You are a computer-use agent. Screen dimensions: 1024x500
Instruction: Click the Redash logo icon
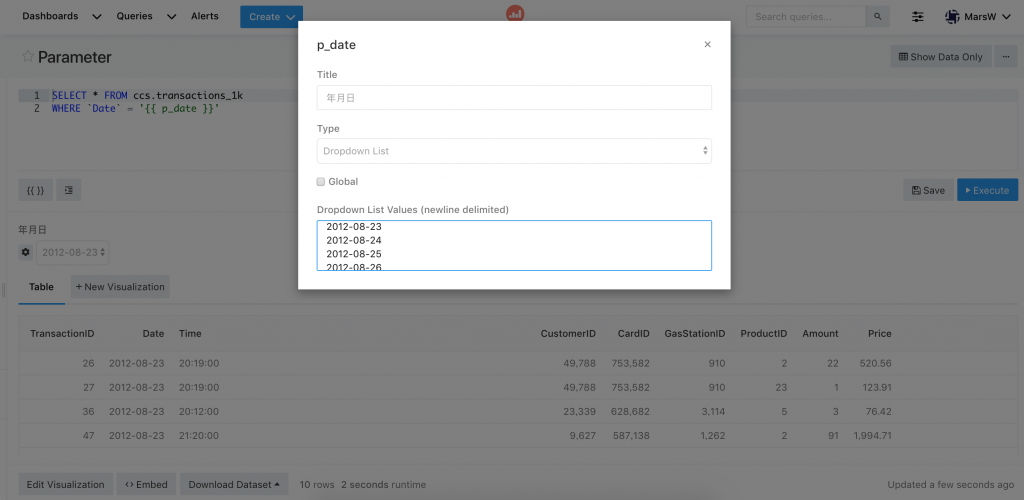pos(515,13)
